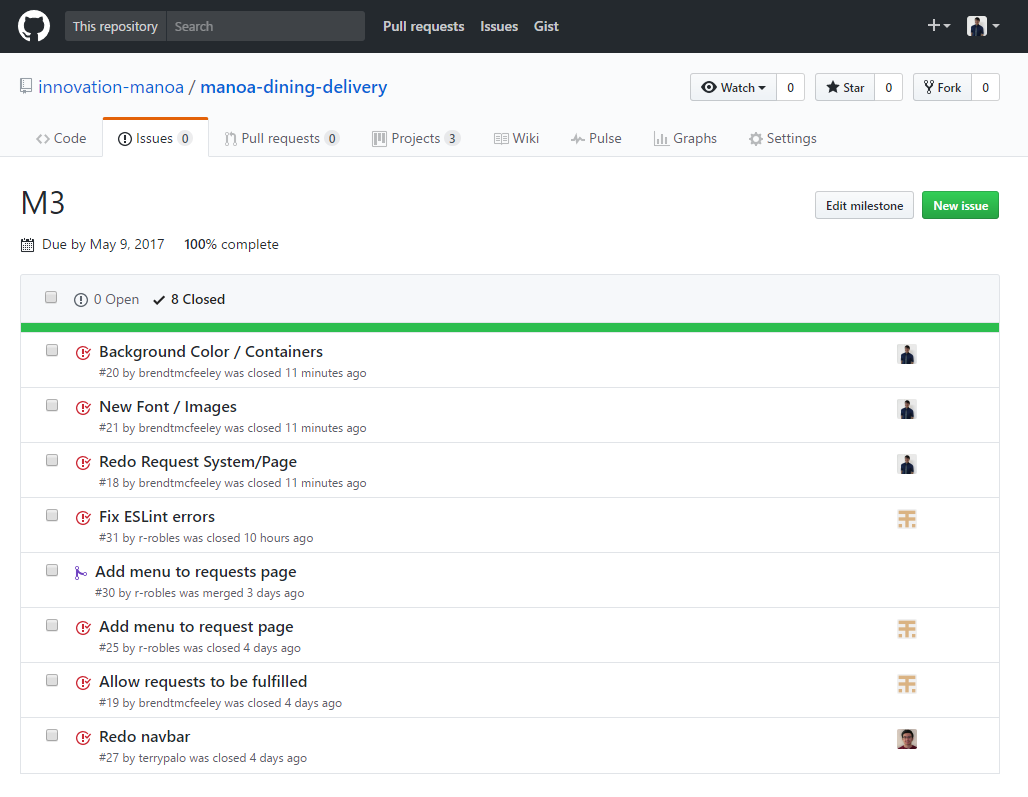Open the innovation-manoa organization link
1028x797 pixels.
click(x=111, y=87)
